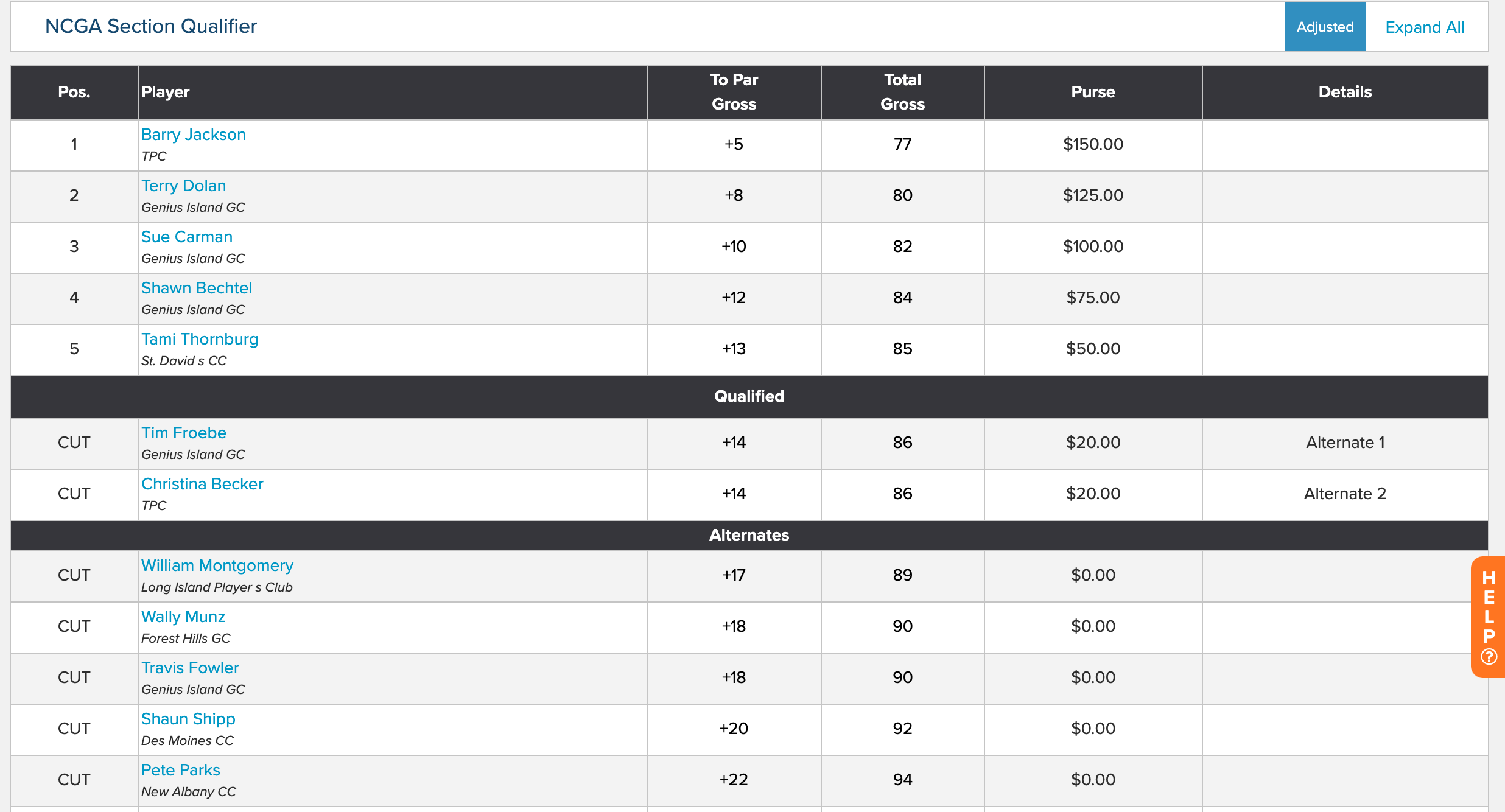Toggle the Adjusted scores button
Image resolution: width=1505 pixels, height=812 pixels.
(1325, 27)
